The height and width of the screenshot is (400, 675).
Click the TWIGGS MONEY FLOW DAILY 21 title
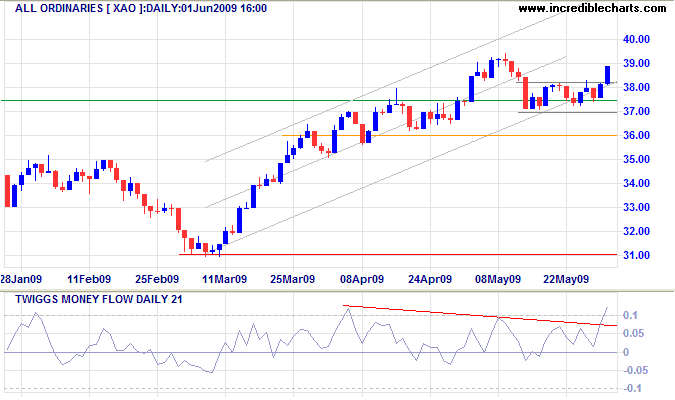click(x=99, y=299)
